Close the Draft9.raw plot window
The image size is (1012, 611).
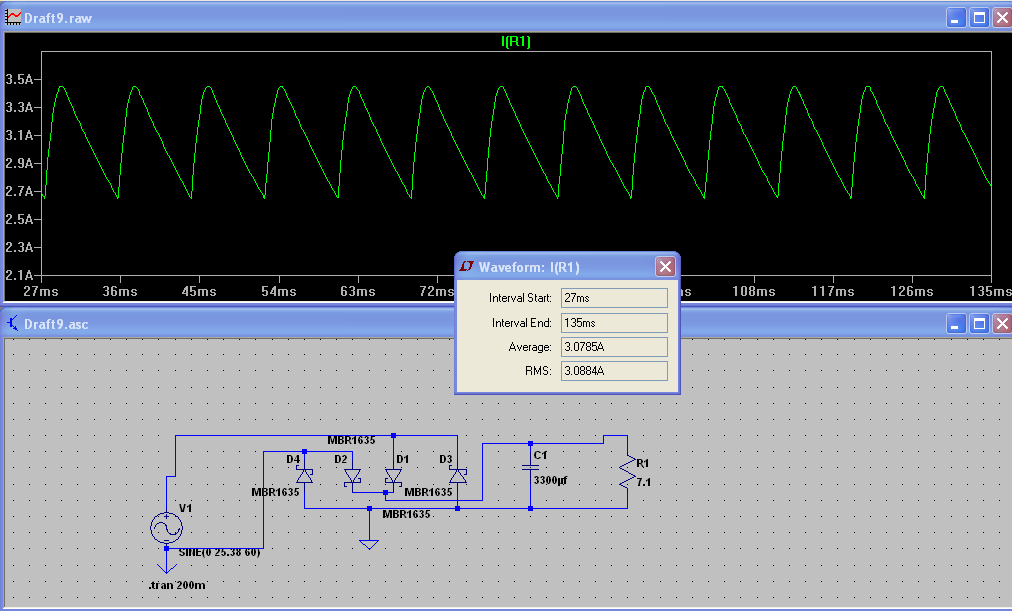1002,18
